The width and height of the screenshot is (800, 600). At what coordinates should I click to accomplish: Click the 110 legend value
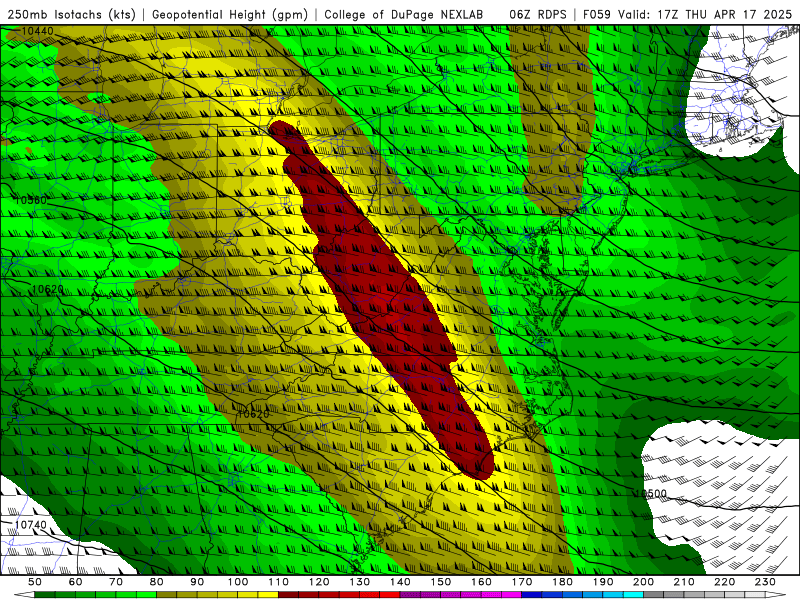click(x=279, y=582)
